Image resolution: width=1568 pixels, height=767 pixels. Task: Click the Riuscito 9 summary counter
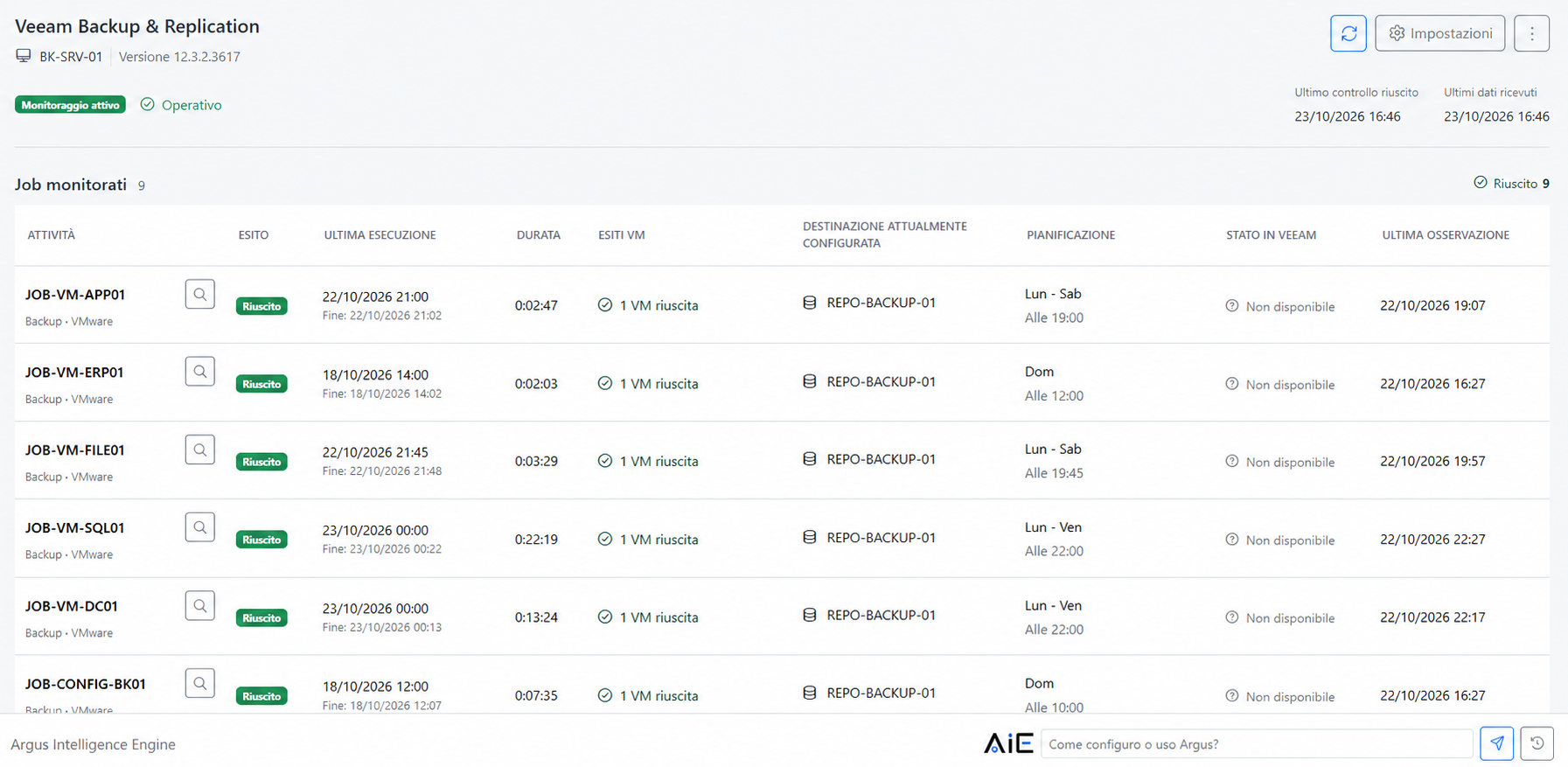click(1511, 183)
